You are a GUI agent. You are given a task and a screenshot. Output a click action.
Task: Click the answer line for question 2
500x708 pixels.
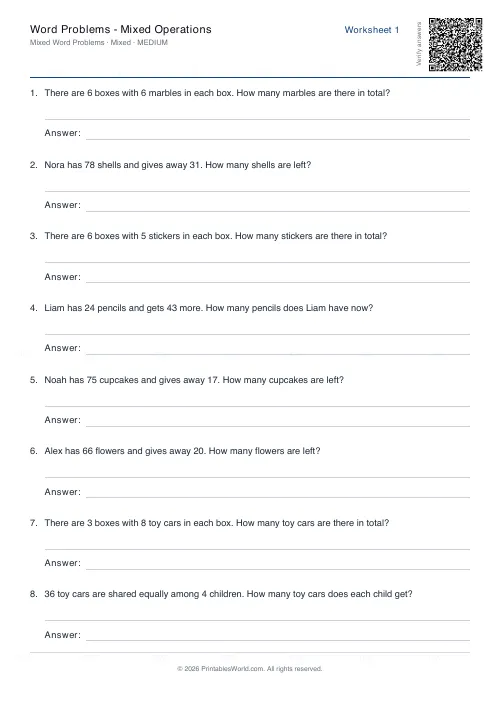click(278, 207)
